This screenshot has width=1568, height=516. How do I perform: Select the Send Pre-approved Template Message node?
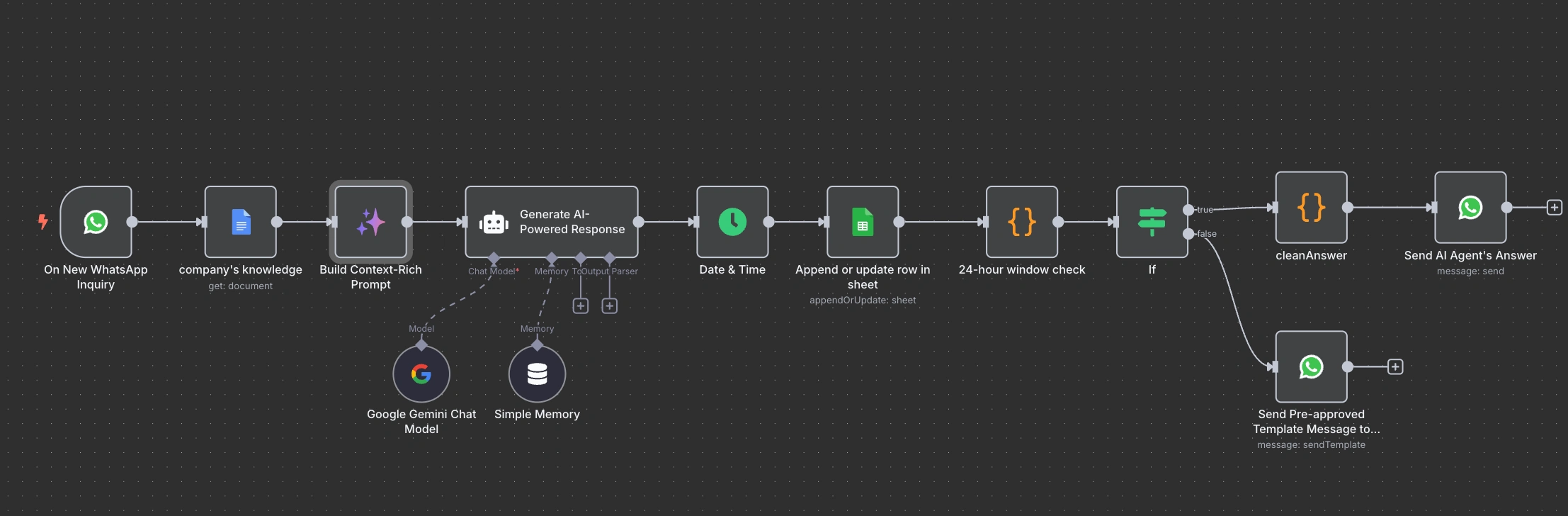tap(1312, 366)
